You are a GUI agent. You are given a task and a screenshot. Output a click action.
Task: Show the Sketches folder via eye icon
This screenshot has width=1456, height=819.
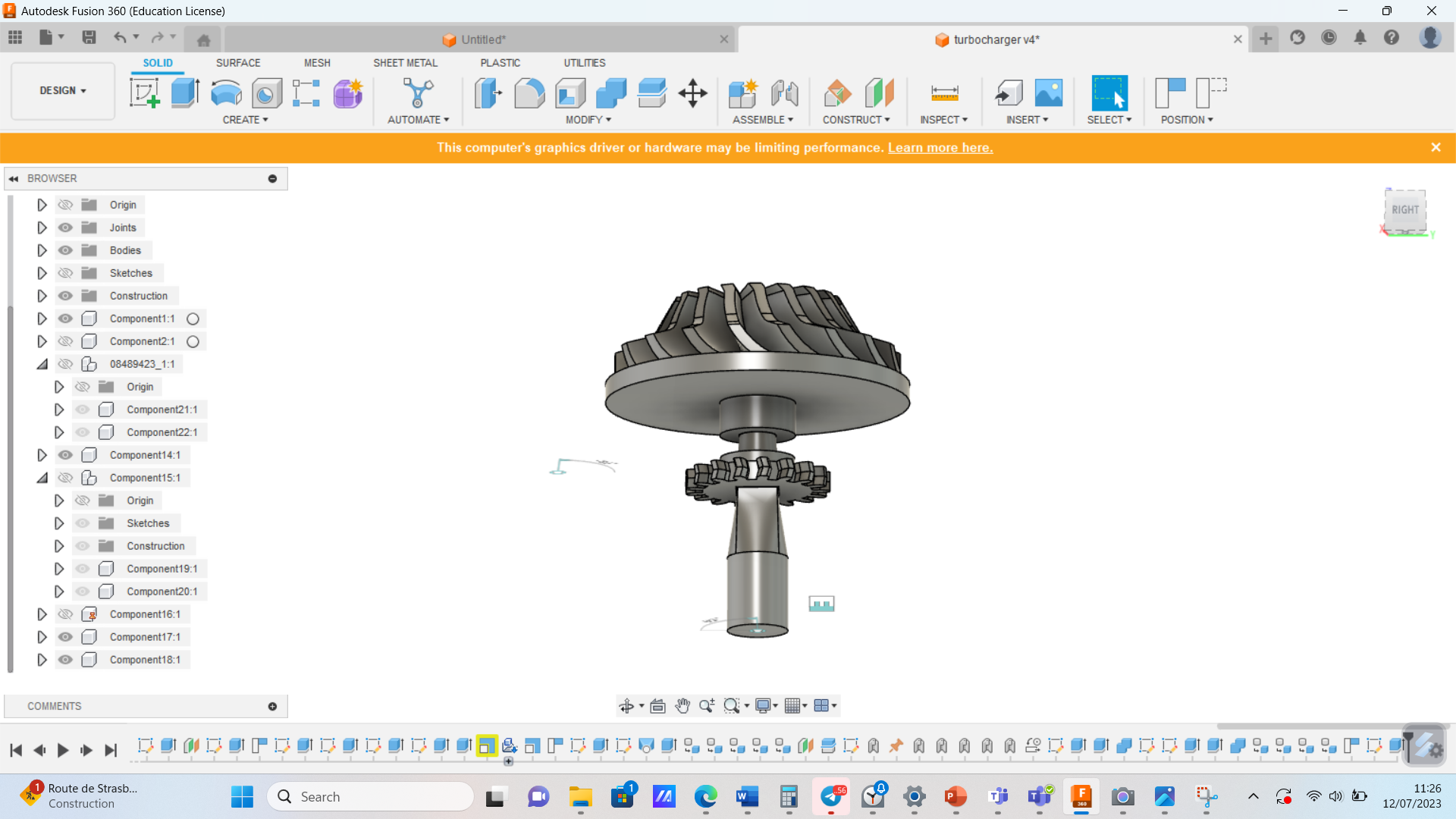[66, 273]
